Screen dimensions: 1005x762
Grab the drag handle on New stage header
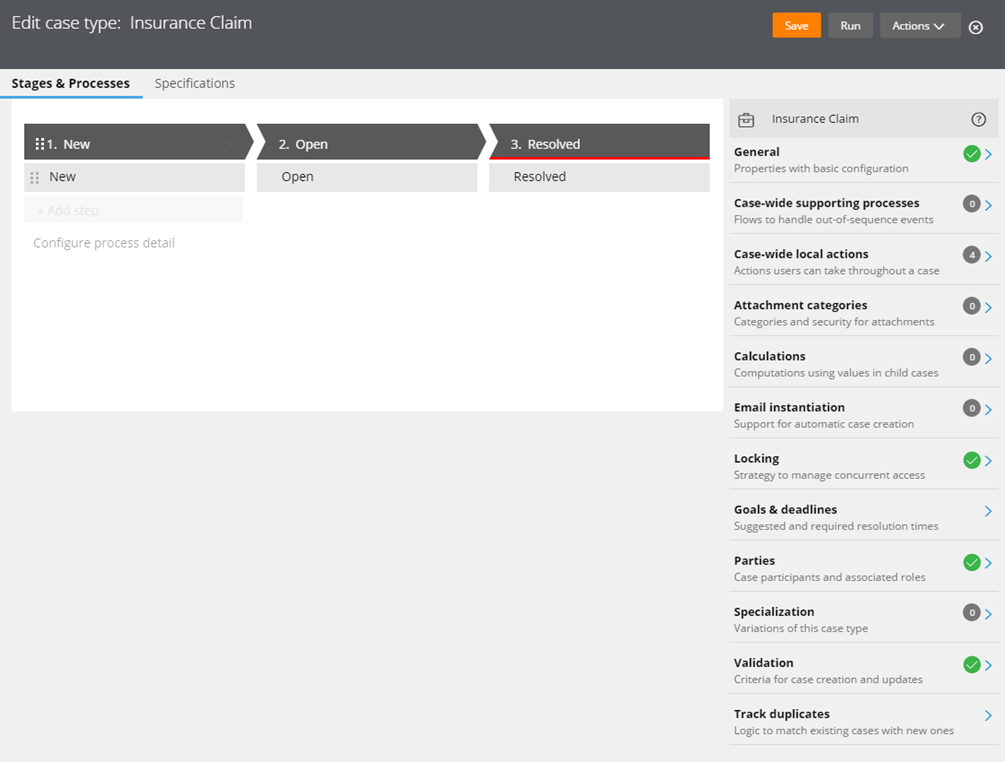point(40,144)
